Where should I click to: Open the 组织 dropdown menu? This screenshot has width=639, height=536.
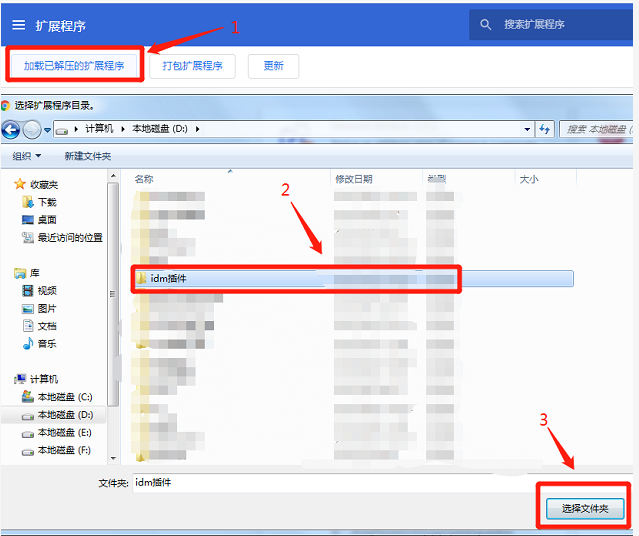(26, 156)
